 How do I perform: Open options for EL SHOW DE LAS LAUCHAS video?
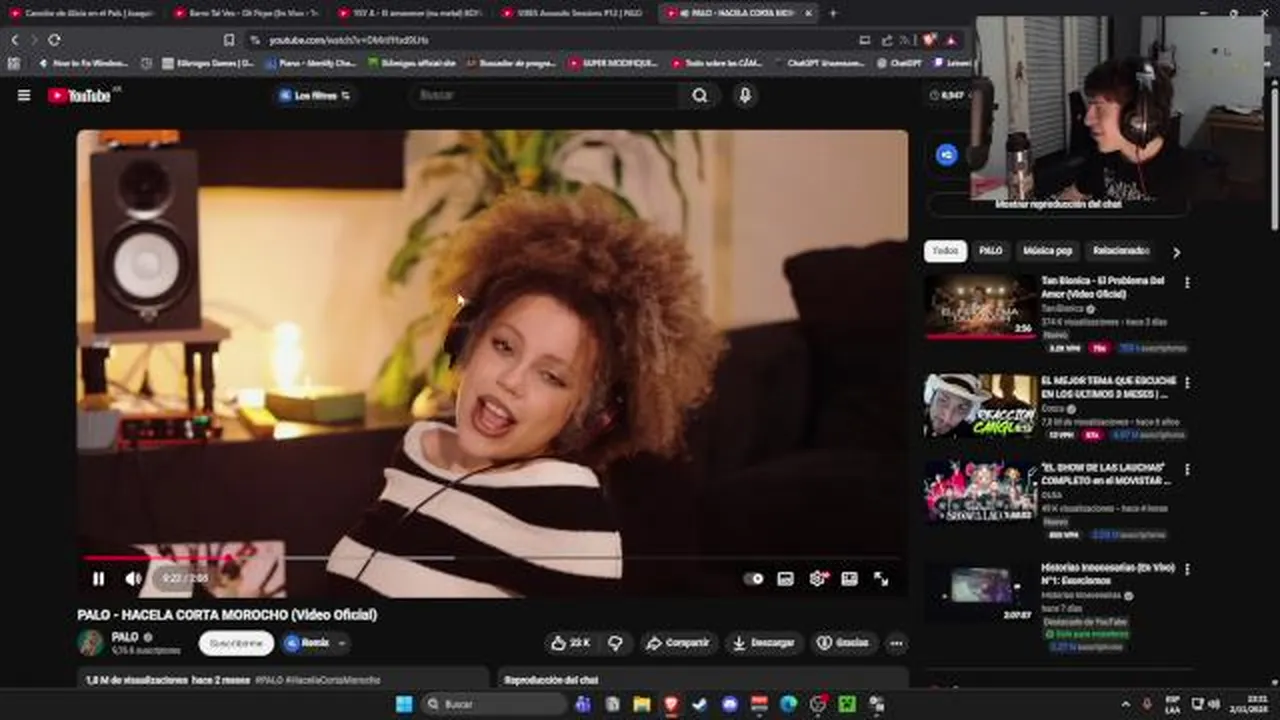[x=1187, y=469]
